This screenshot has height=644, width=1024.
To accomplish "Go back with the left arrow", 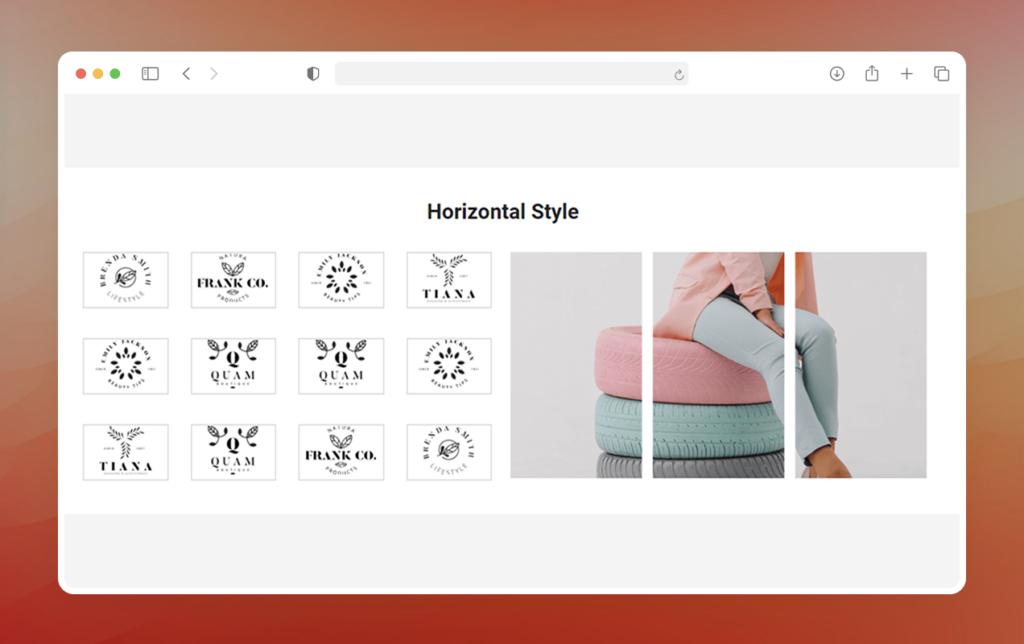I will coord(186,74).
